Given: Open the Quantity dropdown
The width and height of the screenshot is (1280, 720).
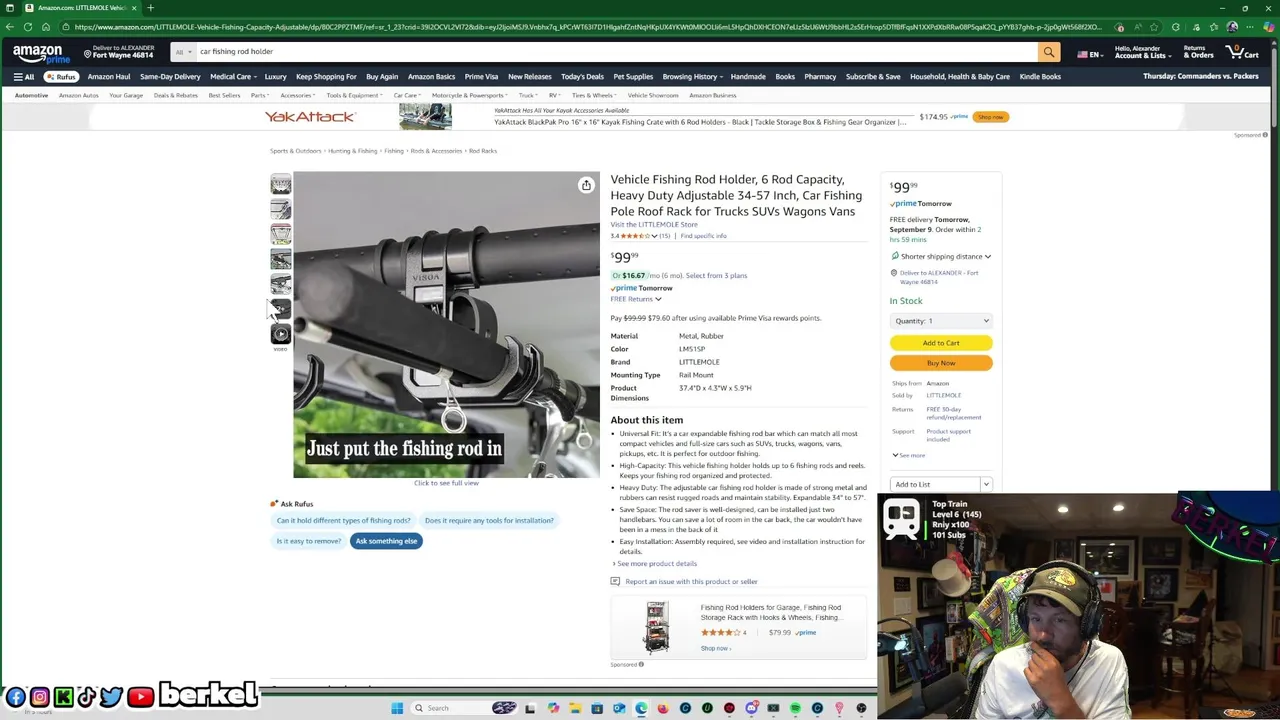Looking at the screenshot, I should coord(941,321).
